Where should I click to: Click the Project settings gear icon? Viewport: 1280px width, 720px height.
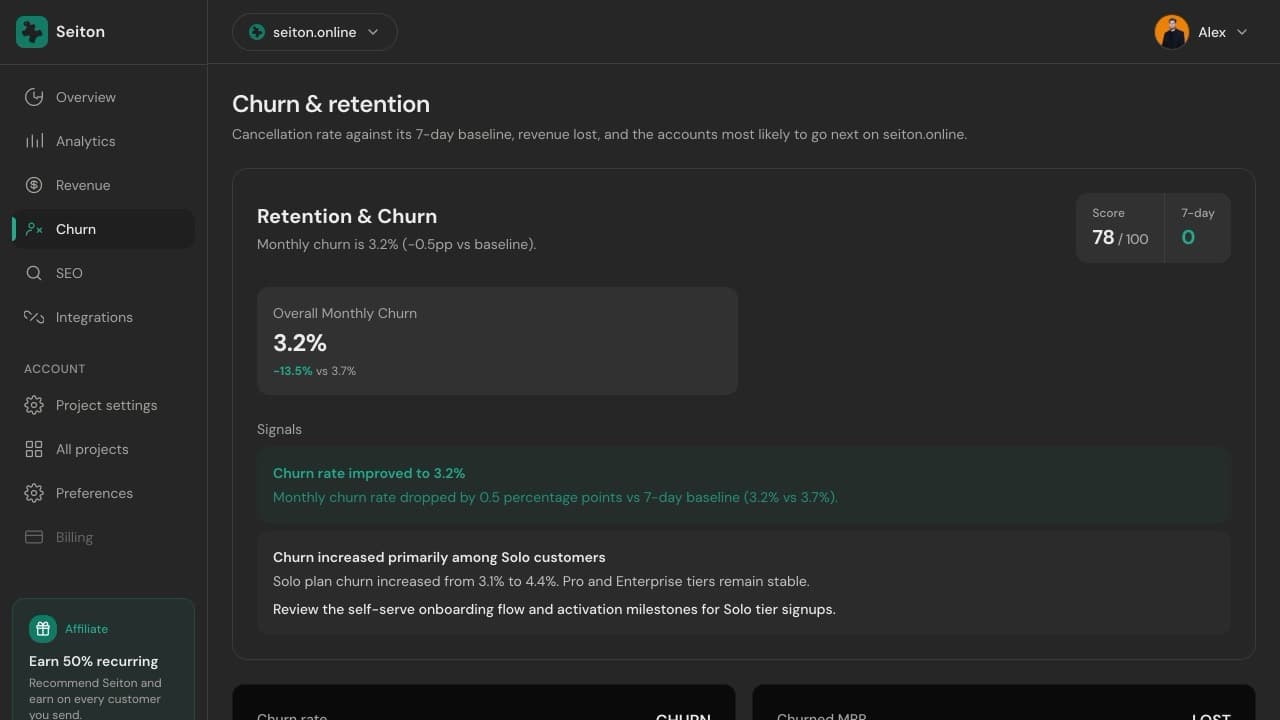pos(34,405)
